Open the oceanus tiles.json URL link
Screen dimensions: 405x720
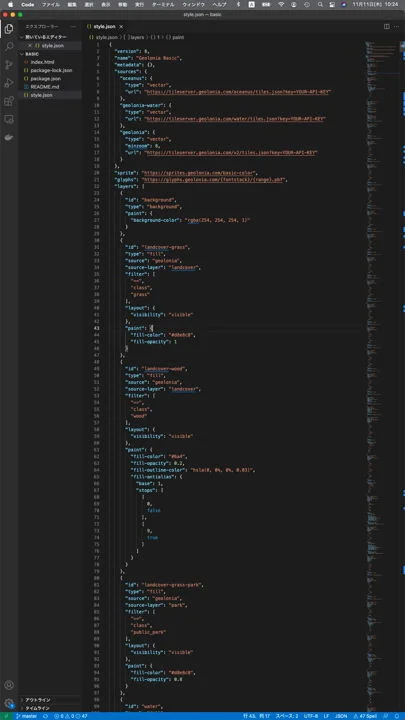[237, 92]
